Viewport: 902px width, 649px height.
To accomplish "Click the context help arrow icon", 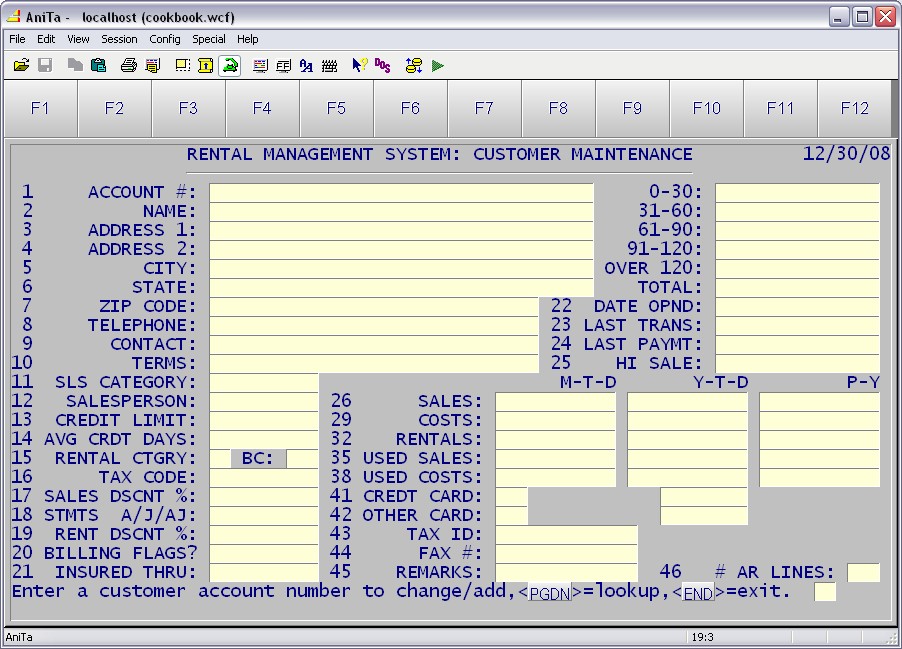I will pos(360,66).
